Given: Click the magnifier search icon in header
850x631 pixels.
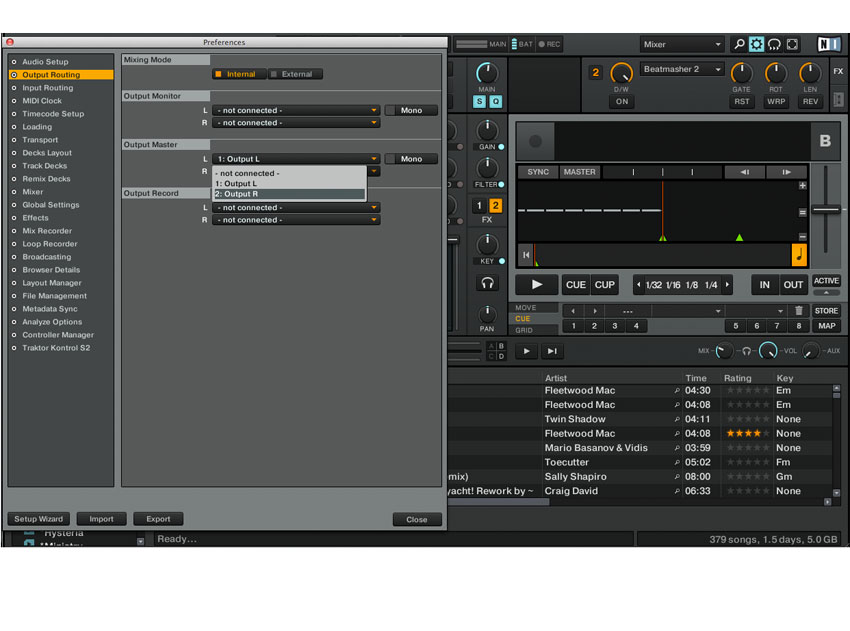Looking at the screenshot, I should point(738,44).
